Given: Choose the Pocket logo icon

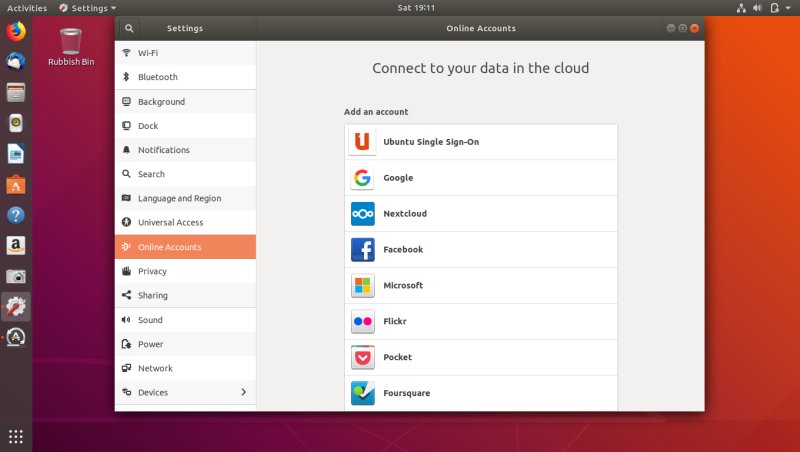Looking at the screenshot, I should point(362,358).
